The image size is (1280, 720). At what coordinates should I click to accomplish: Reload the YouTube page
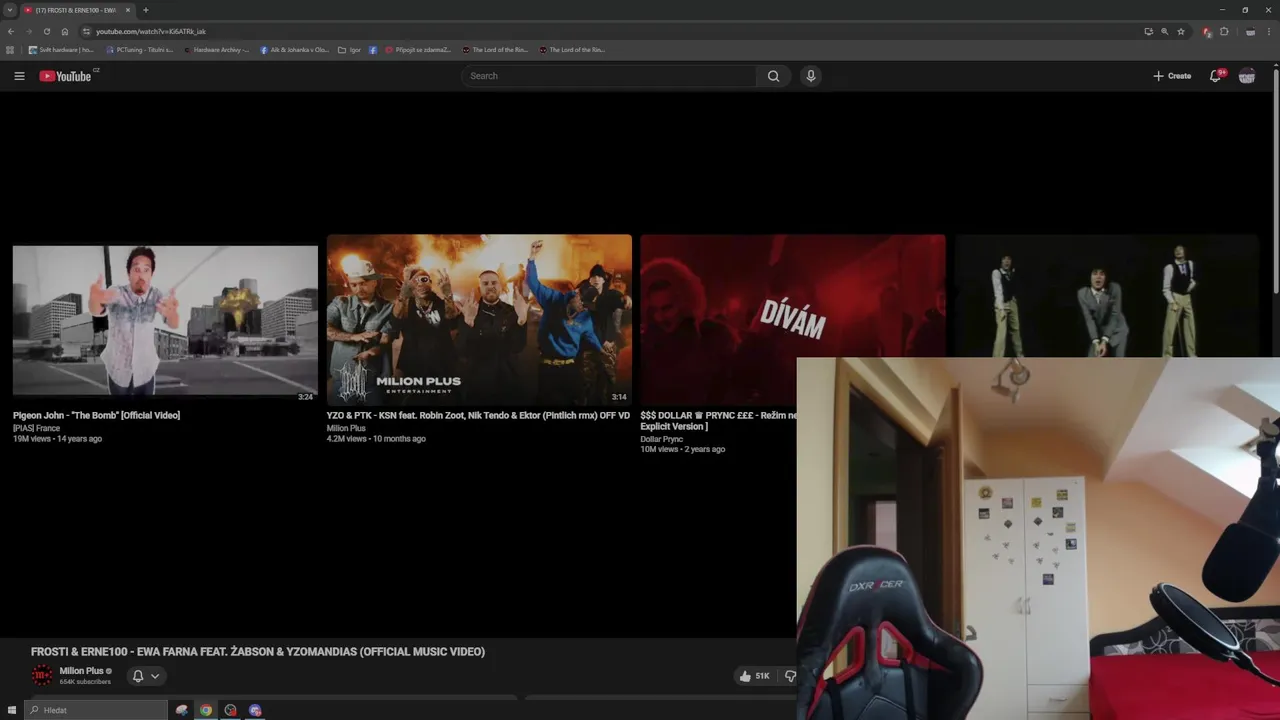pyautogui.click(x=47, y=31)
